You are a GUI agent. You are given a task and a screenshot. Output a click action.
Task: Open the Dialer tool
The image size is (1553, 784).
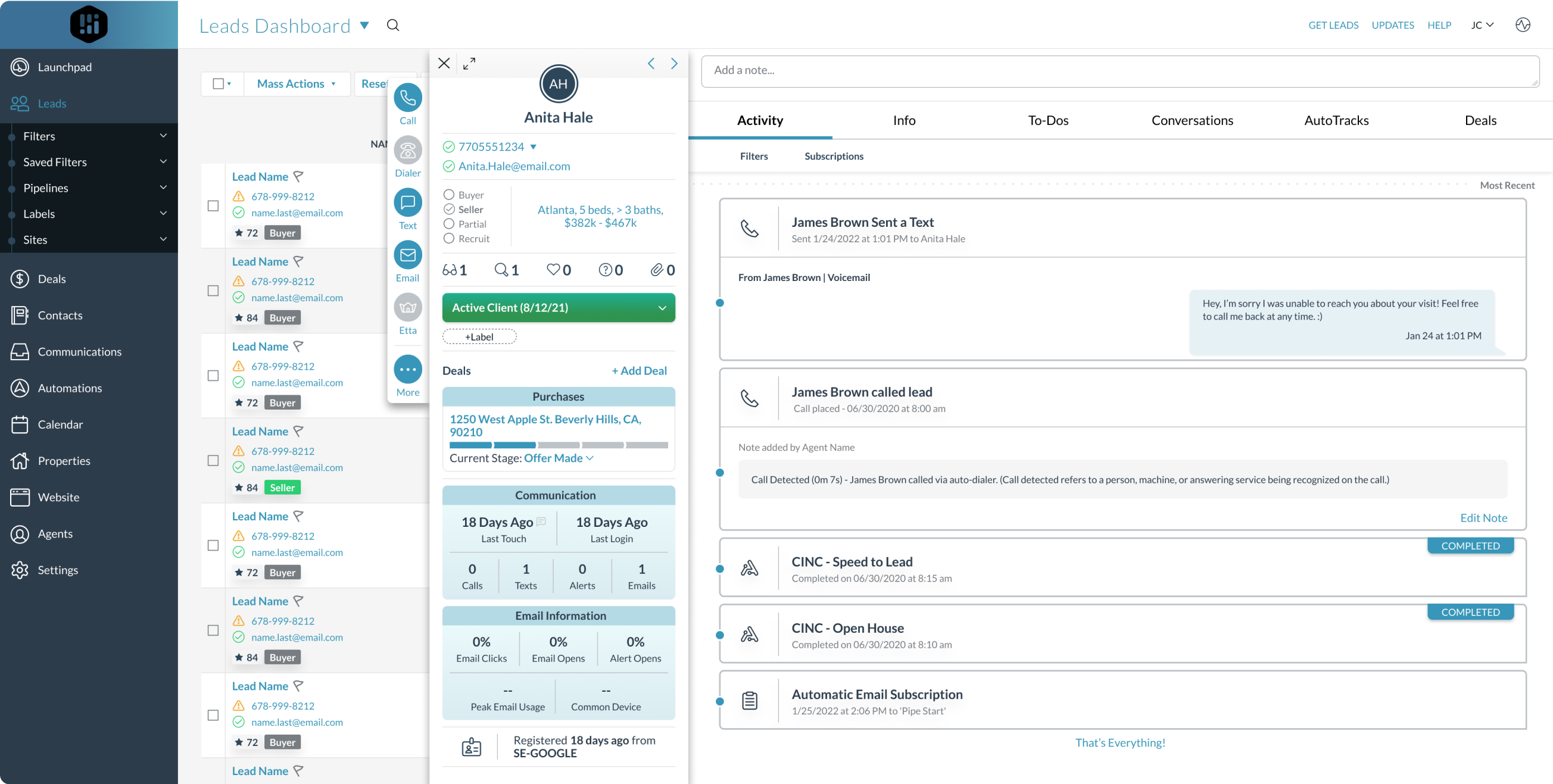point(407,150)
